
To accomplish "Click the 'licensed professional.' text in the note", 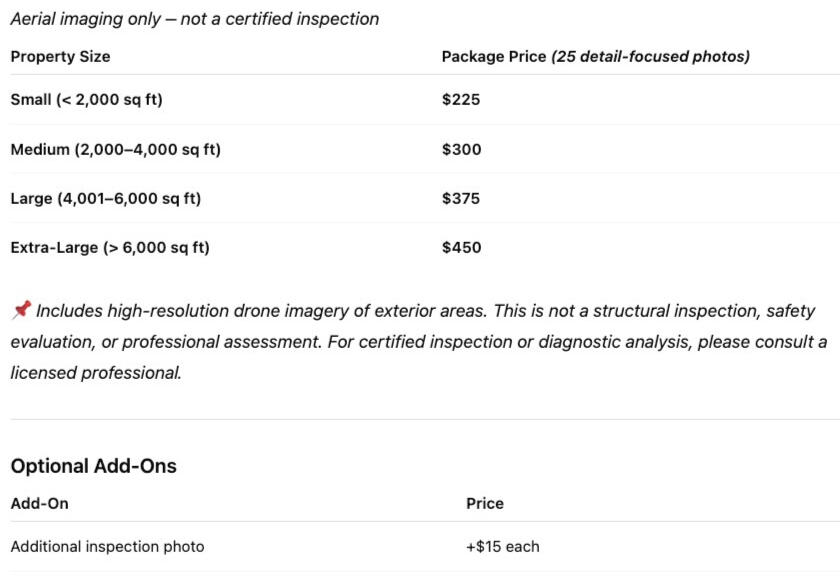I will [96, 373].
